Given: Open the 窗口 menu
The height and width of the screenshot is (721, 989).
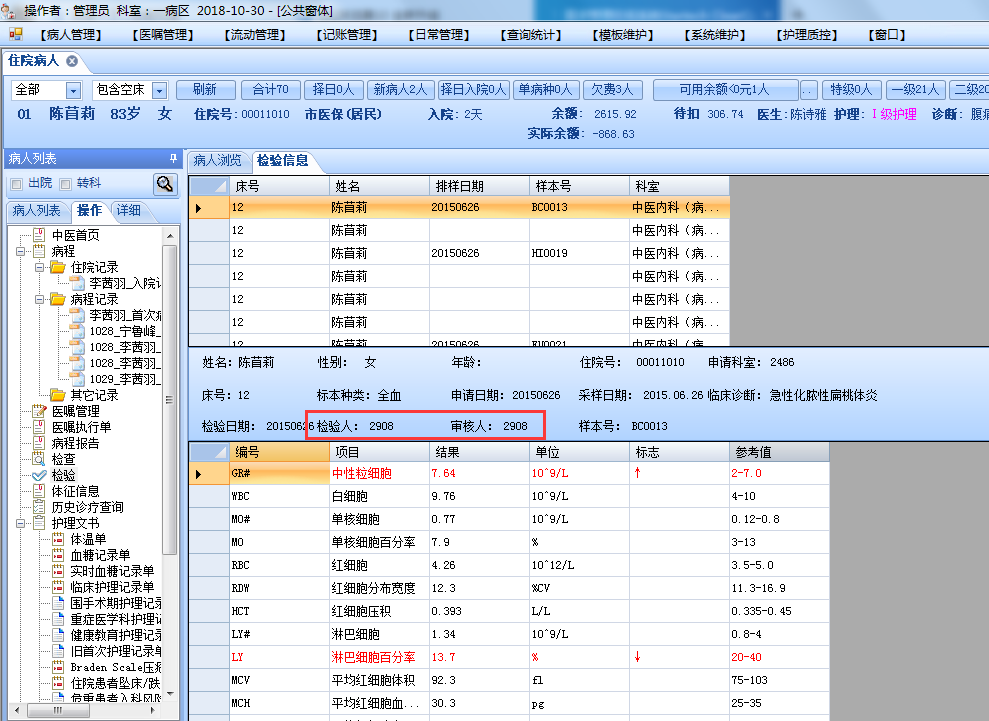Looking at the screenshot, I should pos(887,35).
